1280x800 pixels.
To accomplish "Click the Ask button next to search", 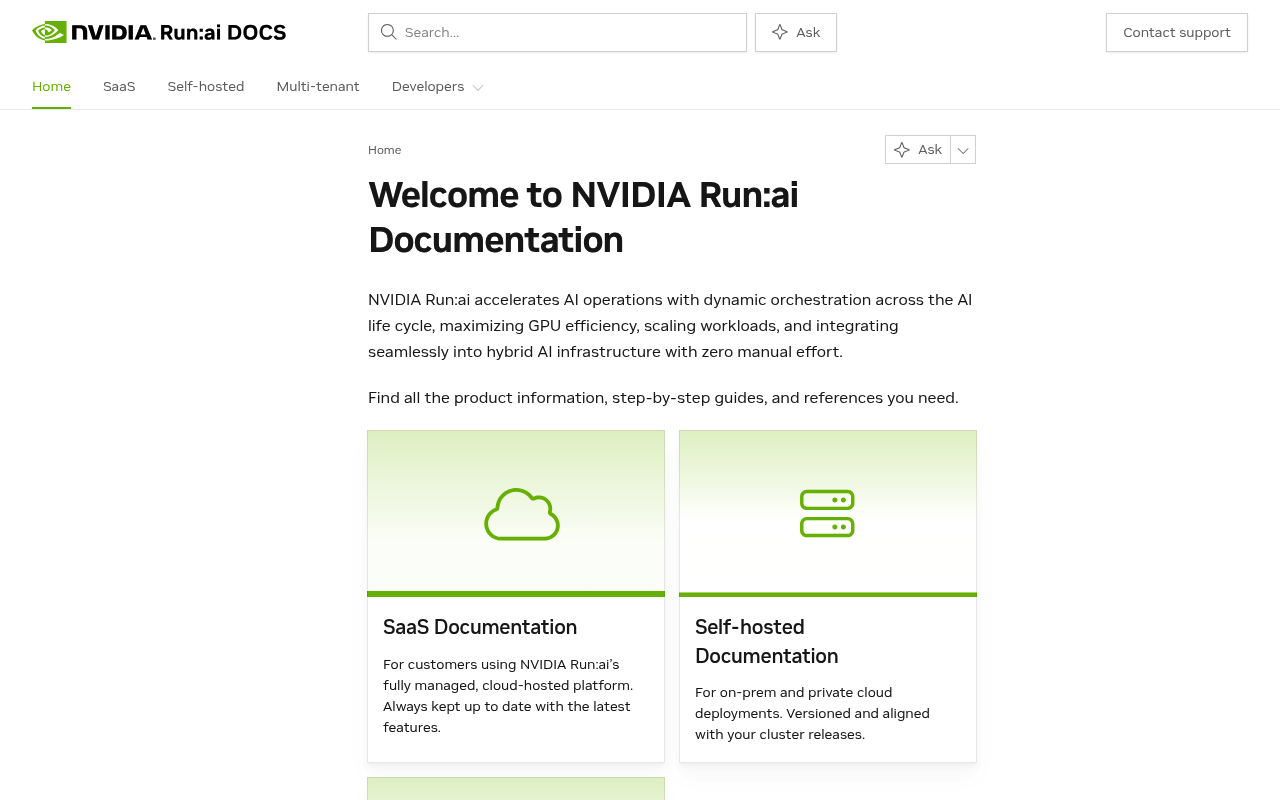I will 796,32.
